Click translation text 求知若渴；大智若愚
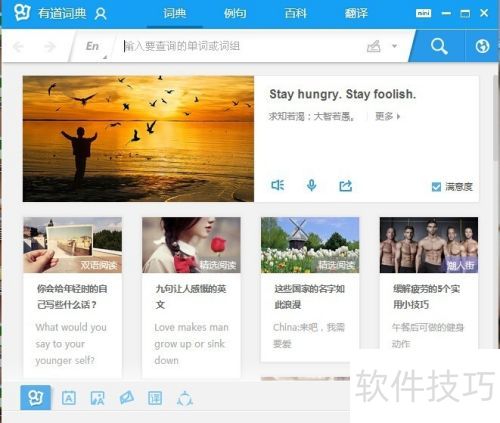This screenshot has width=500, height=423. pyautogui.click(x=312, y=116)
